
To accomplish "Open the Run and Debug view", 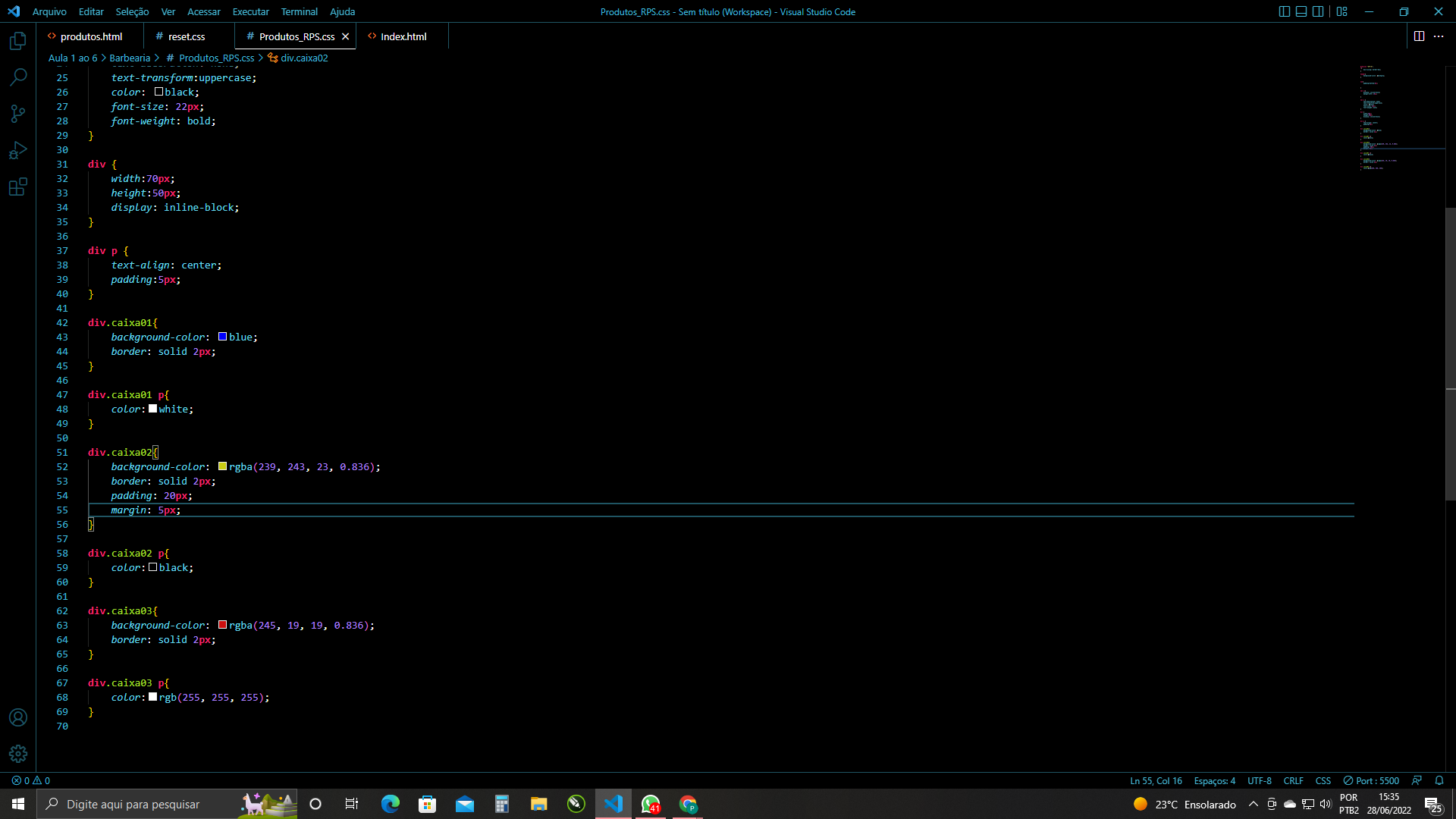I will 18,150.
